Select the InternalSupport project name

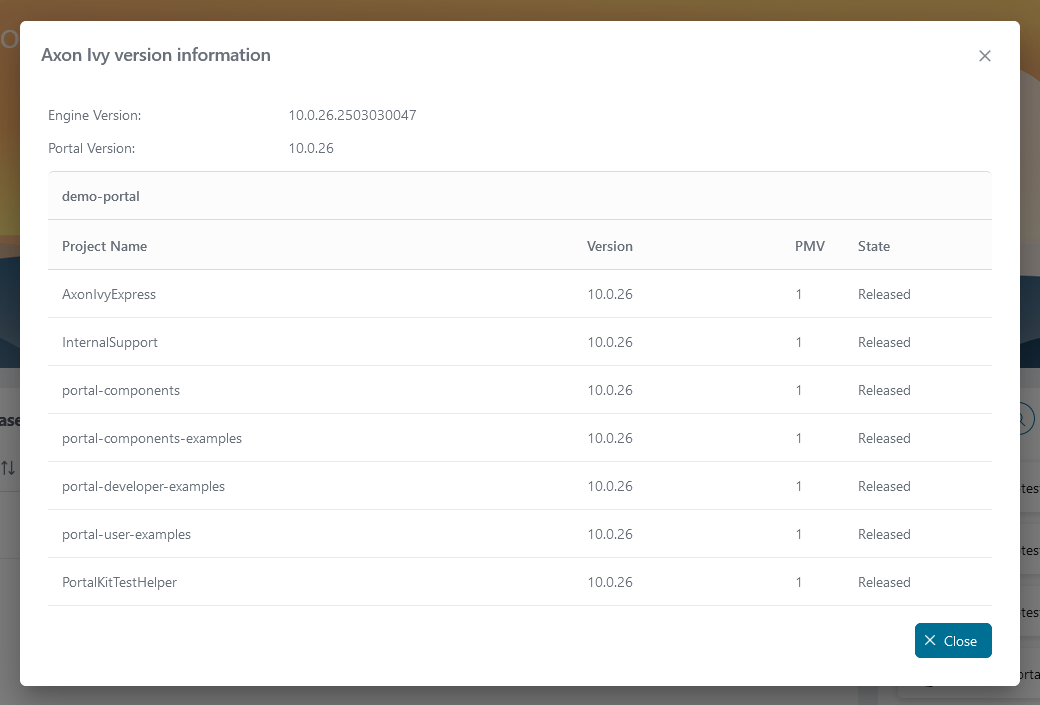[x=110, y=342]
